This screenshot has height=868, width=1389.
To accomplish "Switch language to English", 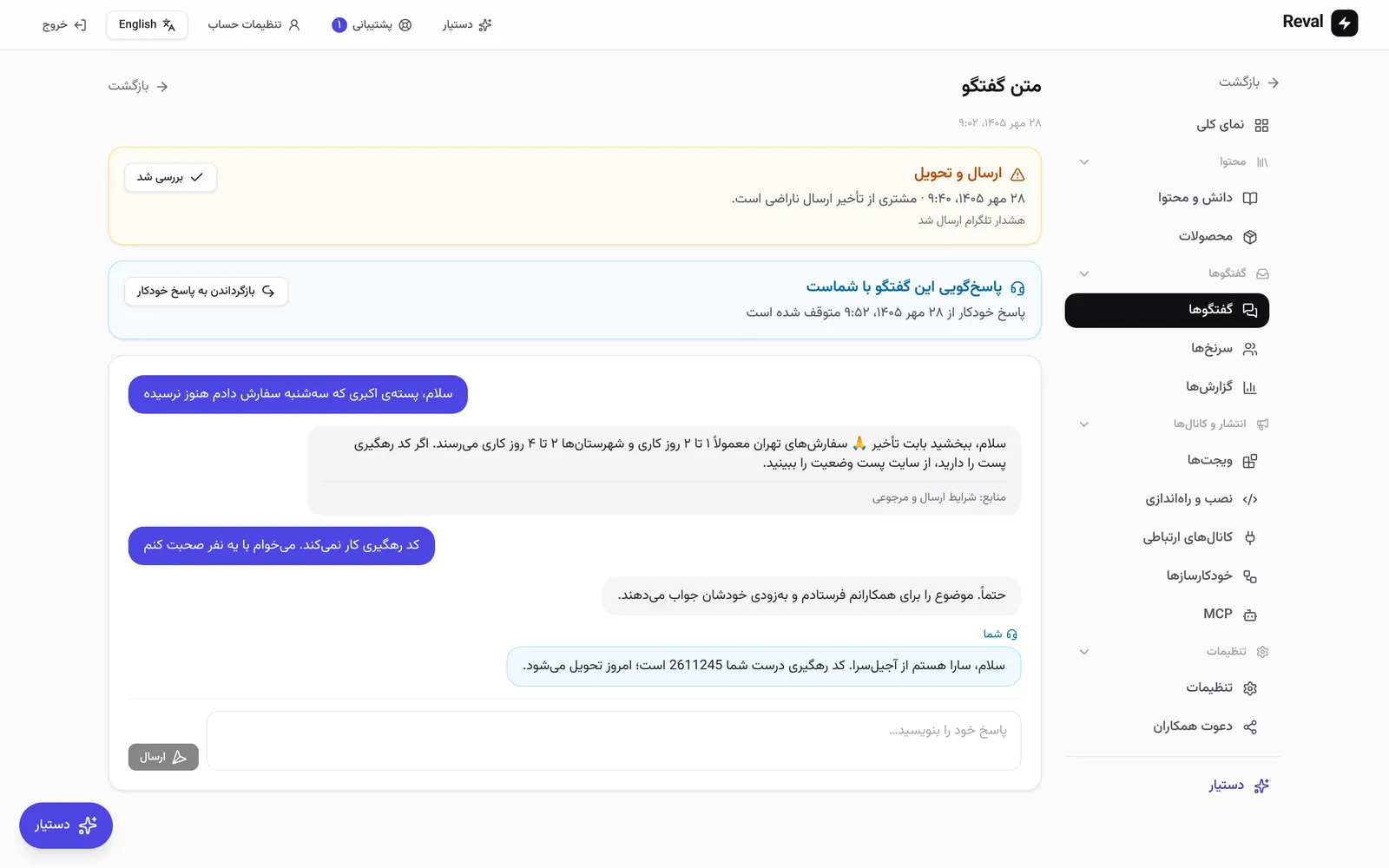I will pos(147,24).
